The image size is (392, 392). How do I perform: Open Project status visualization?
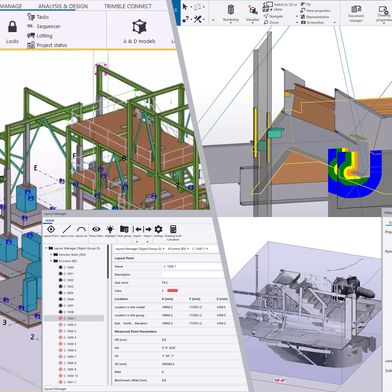tap(47, 45)
